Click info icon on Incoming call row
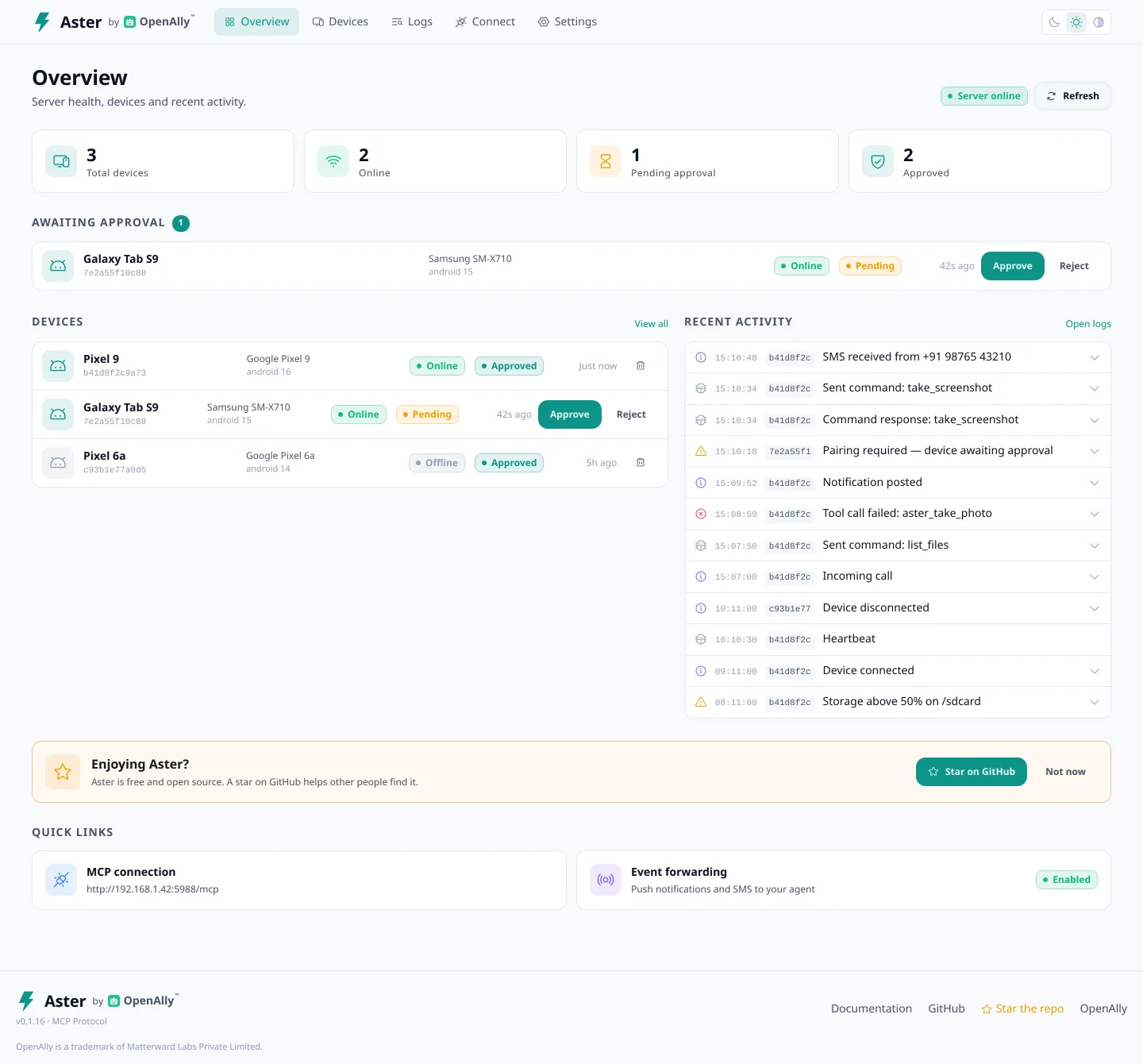This screenshot has width=1143, height=1064. (x=701, y=576)
